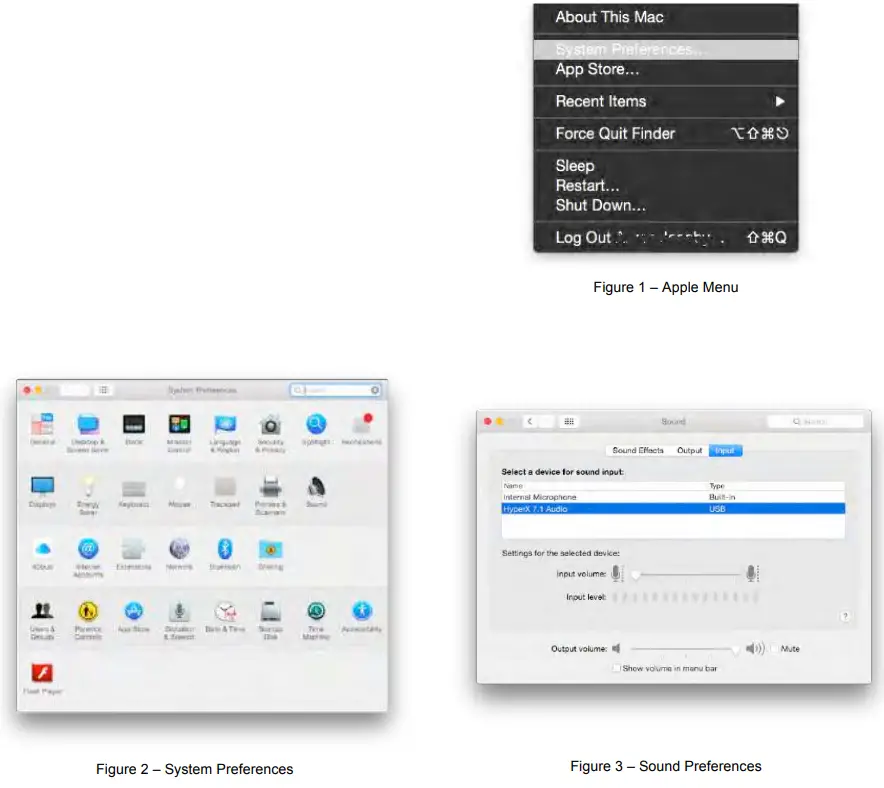Open Trackpad preferences icon
This screenshot has width=884, height=788.
(225, 487)
